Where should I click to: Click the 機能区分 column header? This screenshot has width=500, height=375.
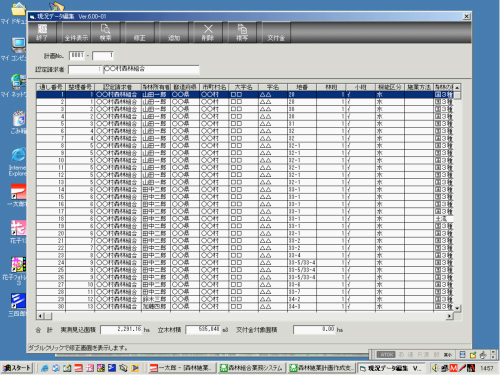(x=390, y=87)
